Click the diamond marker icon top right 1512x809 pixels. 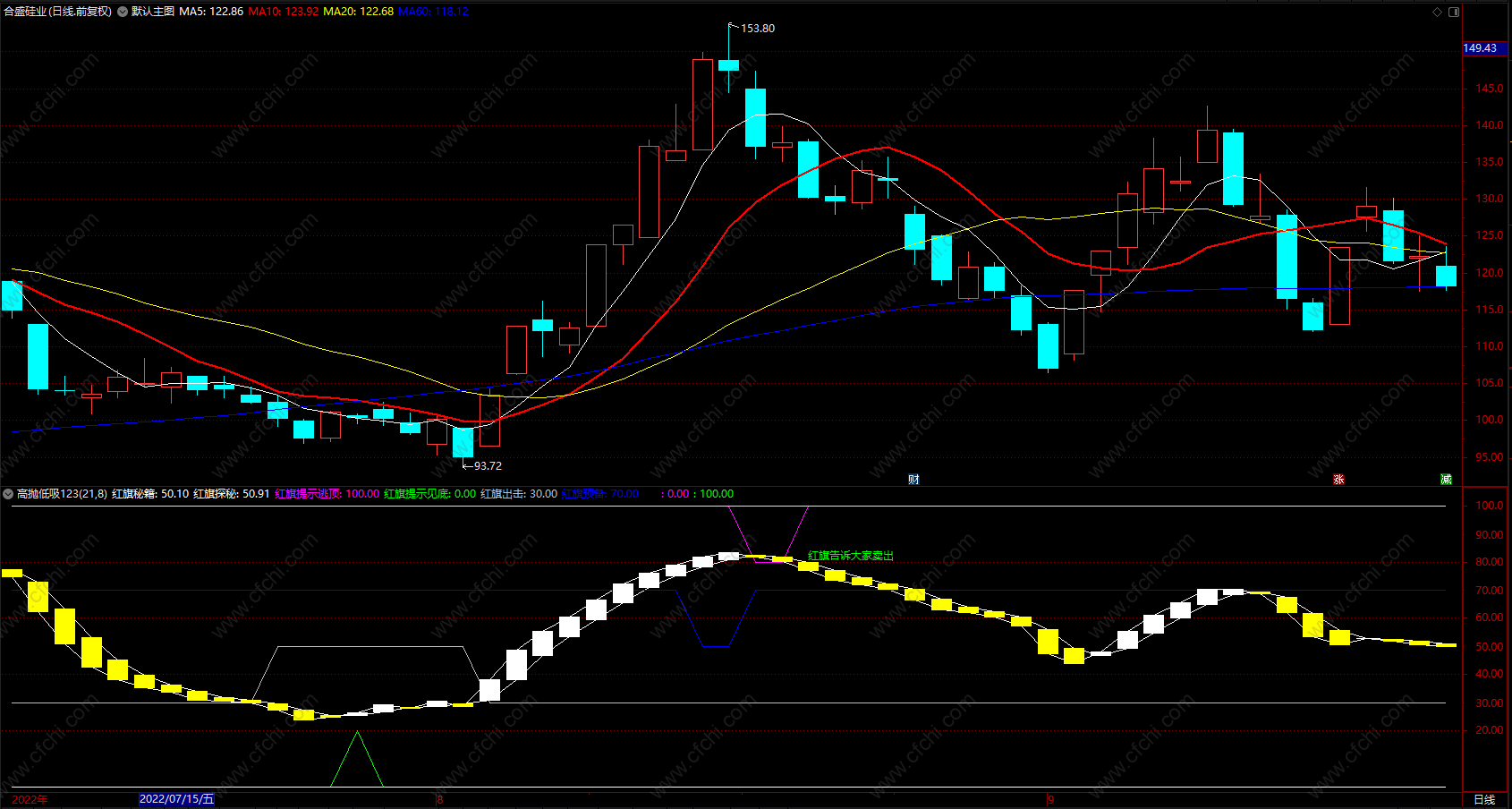(x=1438, y=12)
